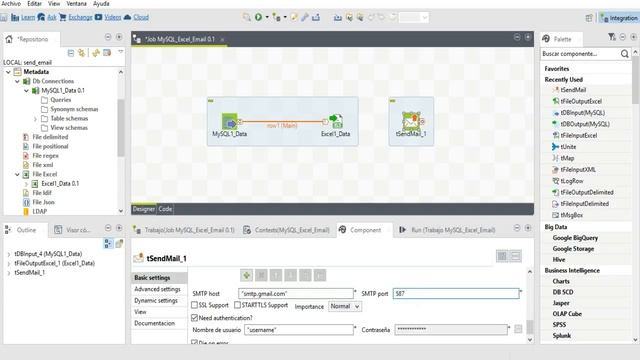Click the Repository refresh icon
The height and width of the screenshot is (360, 640).
[x=96, y=53]
